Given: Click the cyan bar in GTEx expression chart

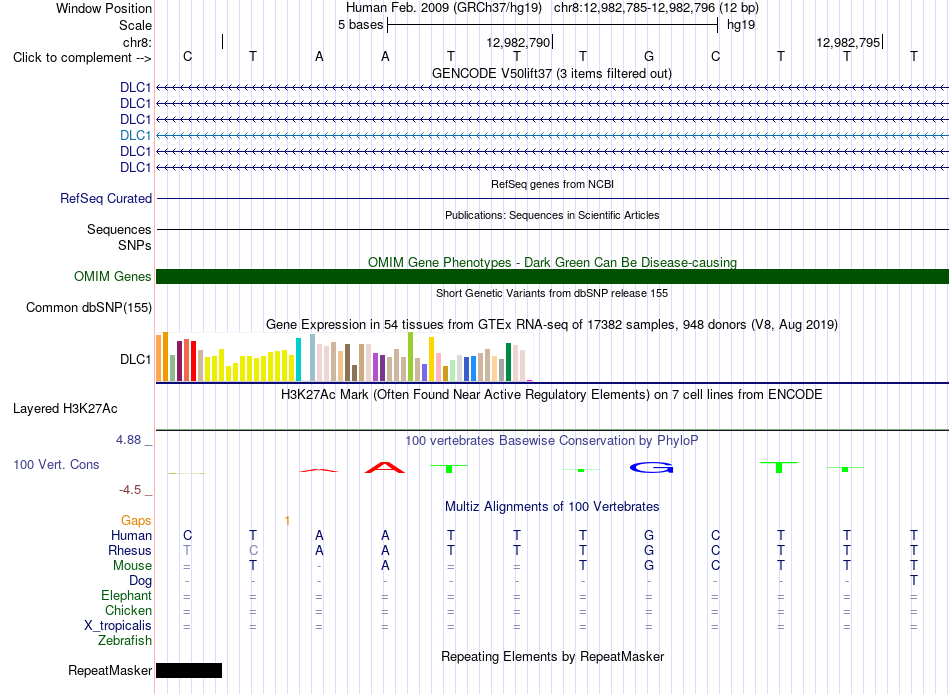Looking at the screenshot, I should coord(298,359).
